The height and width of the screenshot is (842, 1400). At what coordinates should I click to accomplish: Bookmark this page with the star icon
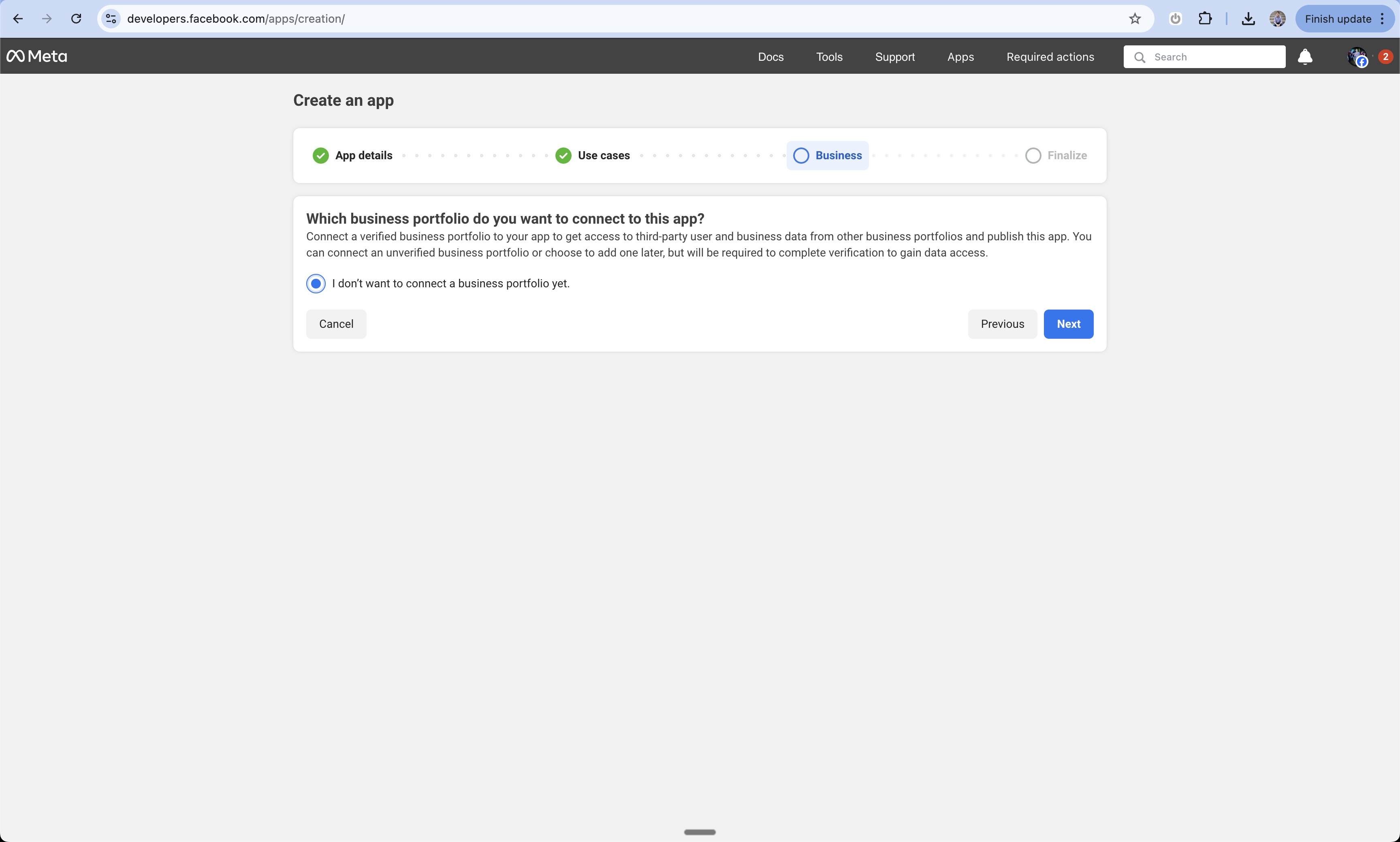pyautogui.click(x=1135, y=19)
